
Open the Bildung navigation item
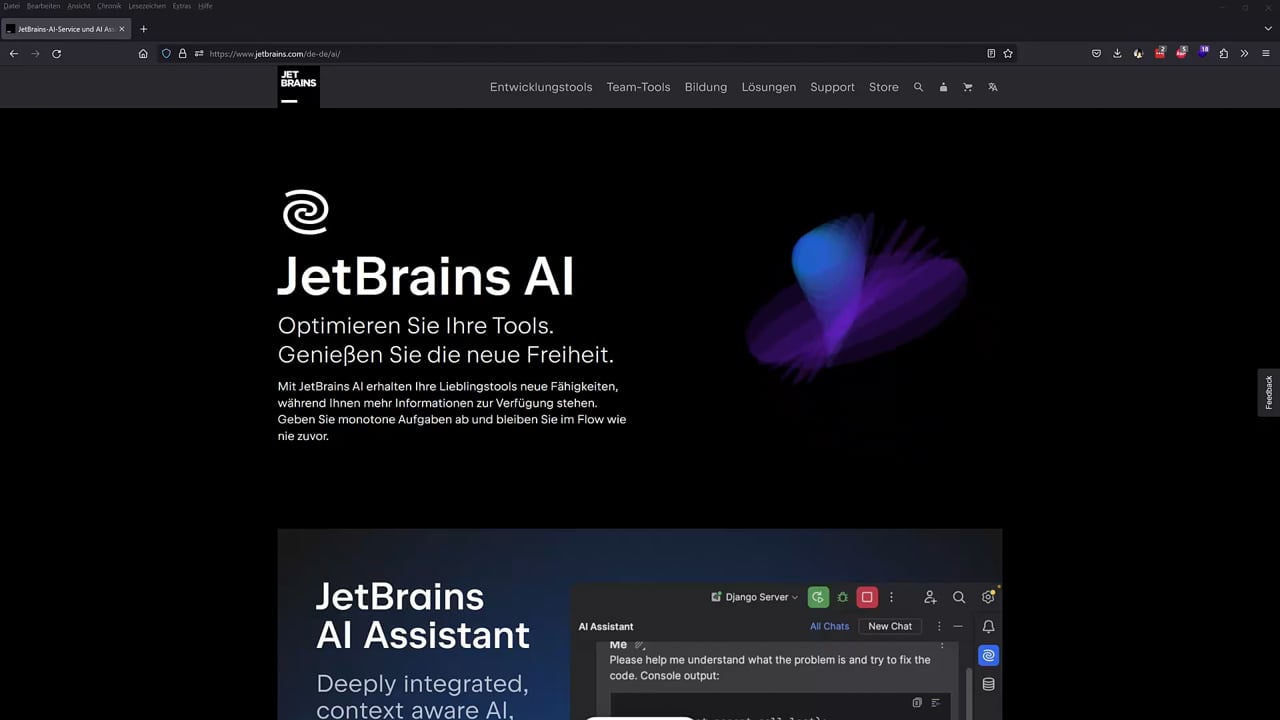pyautogui.click(x=706, y=87)
